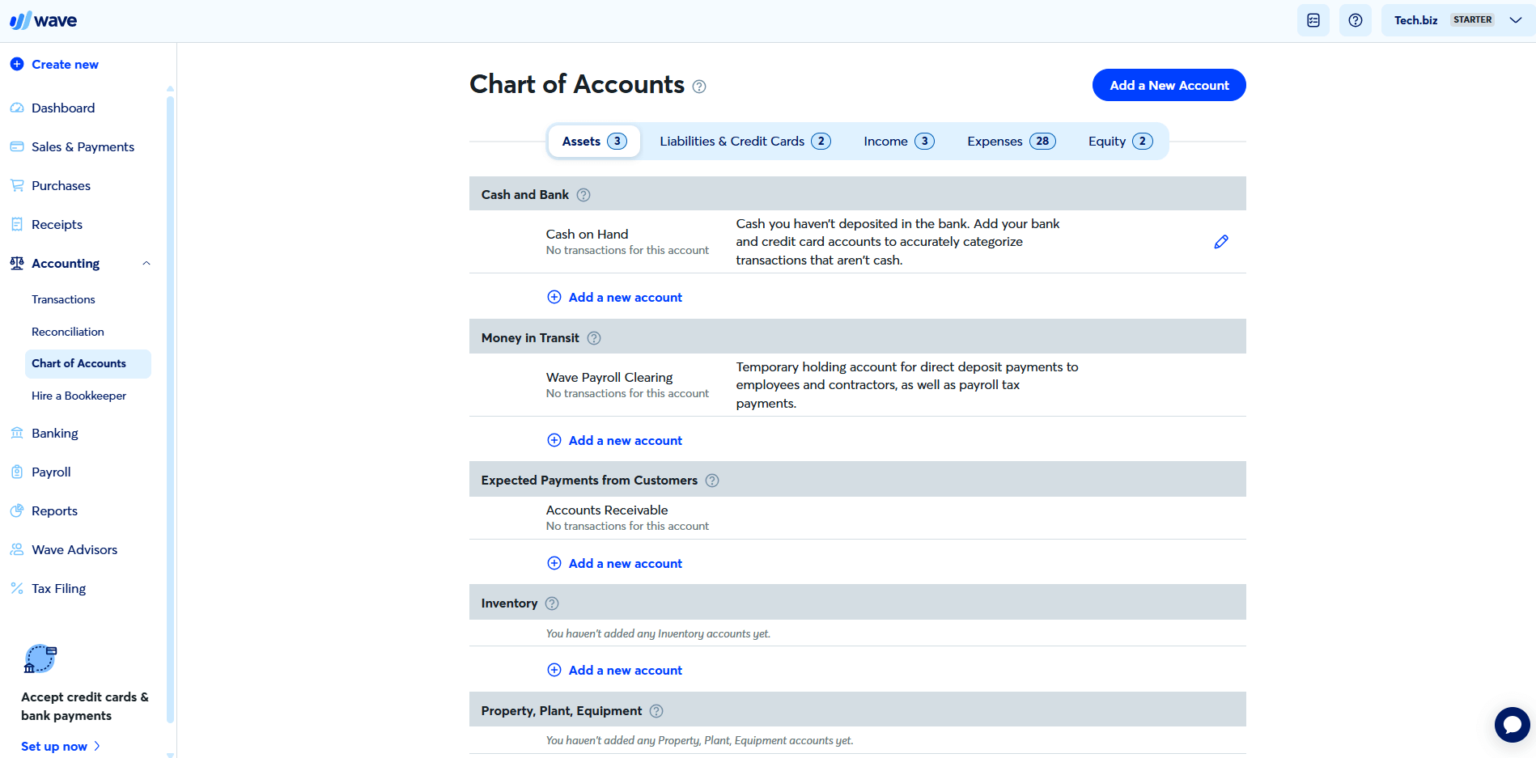The height and width of the screenshot is (758, 1536).
Task: Click the Receipts icon
Action: click(x=16, y=224)
